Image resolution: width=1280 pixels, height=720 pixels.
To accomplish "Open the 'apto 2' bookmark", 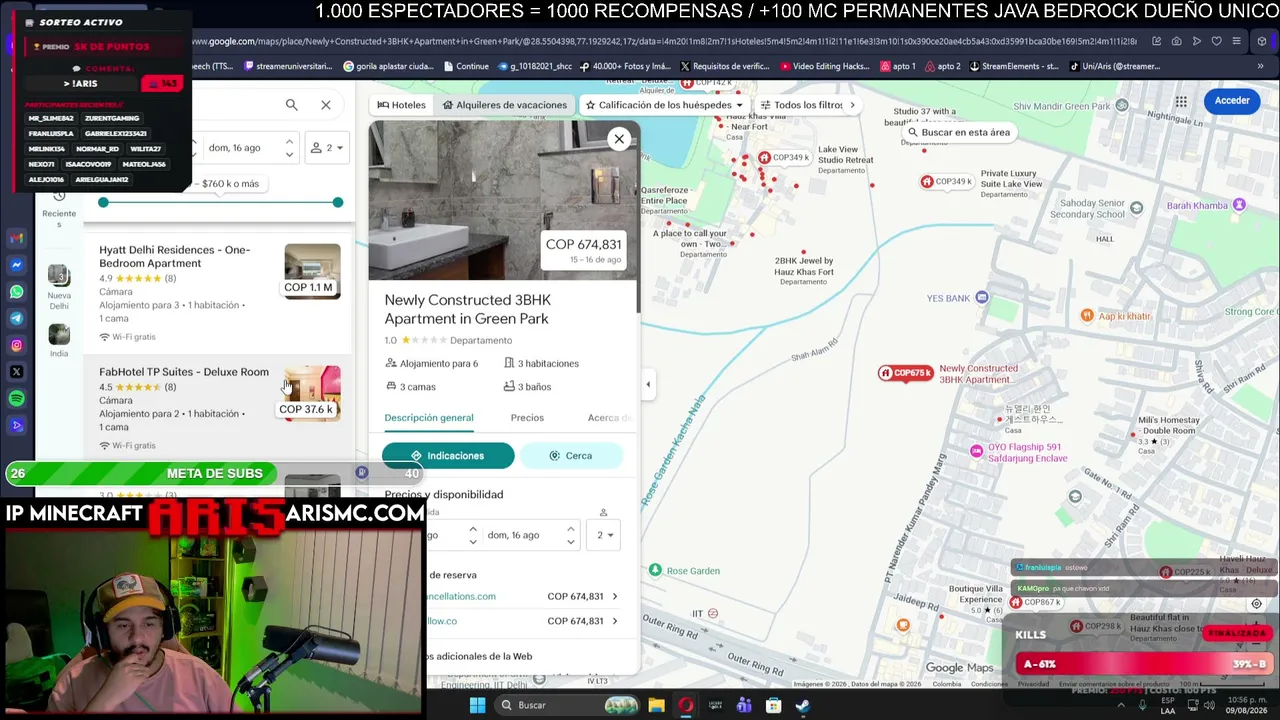I will (x=942, y=66).
